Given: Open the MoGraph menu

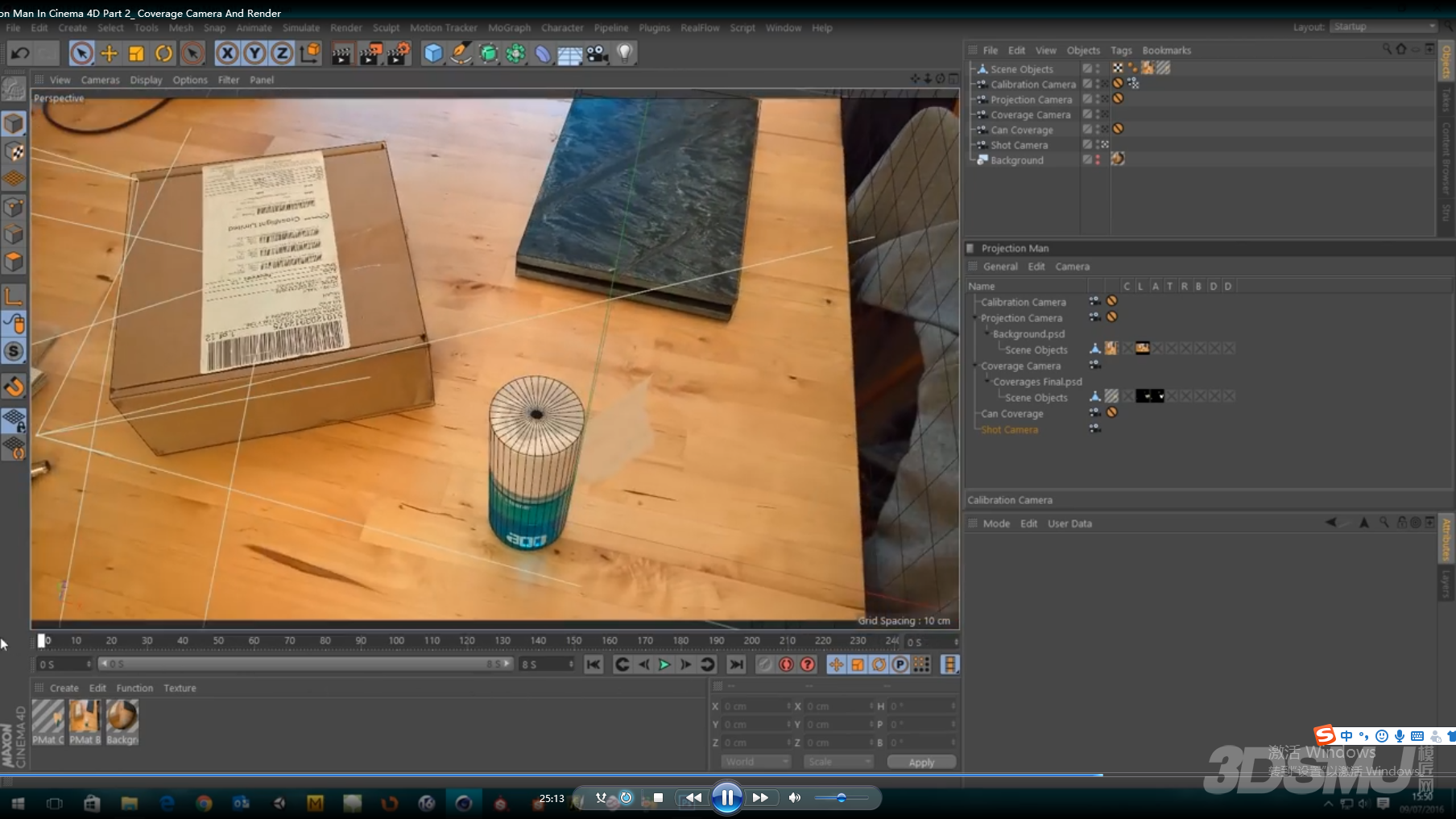Looking at the screenshot, I should point(509,27).
